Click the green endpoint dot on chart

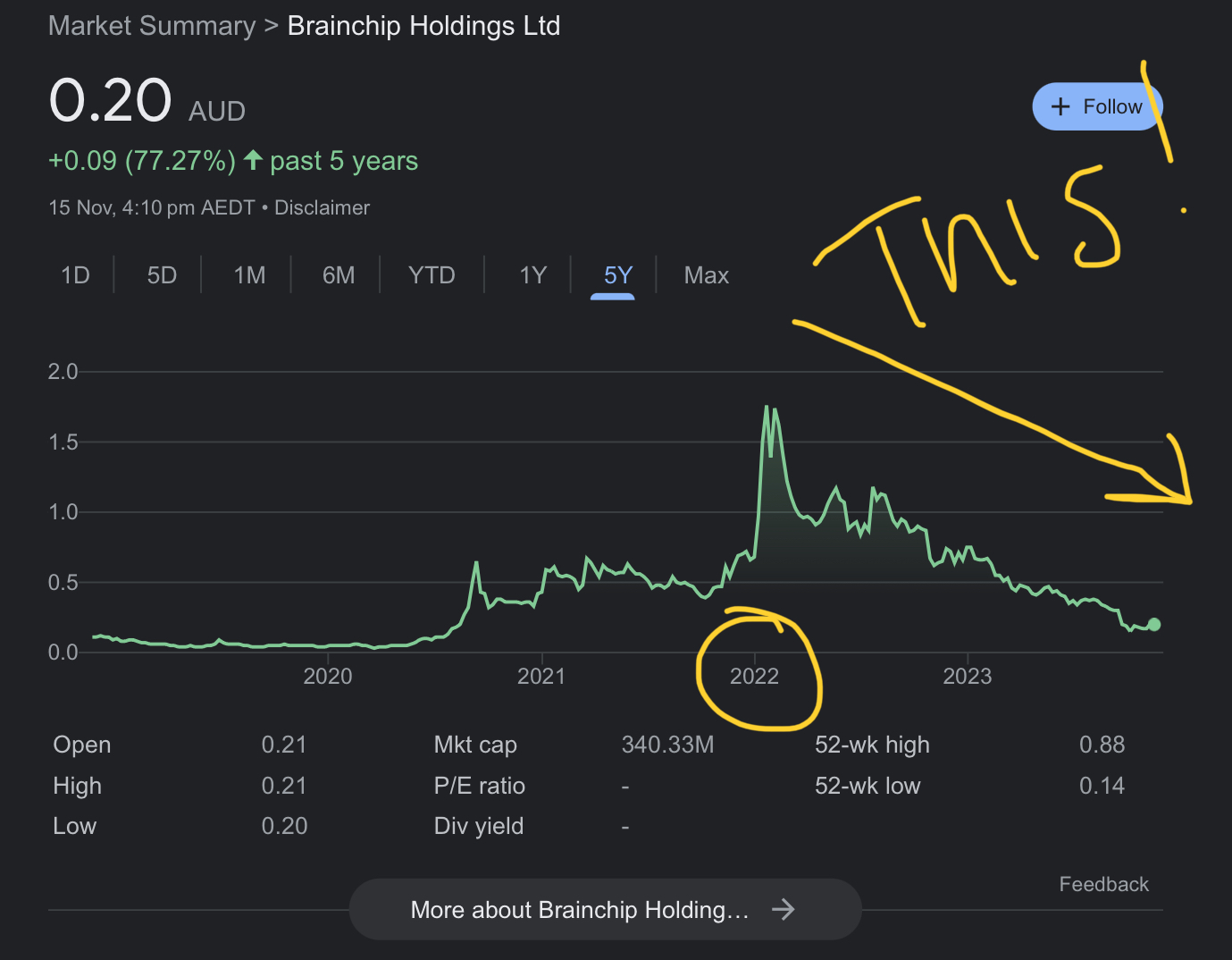click(x=1153, y=625)
